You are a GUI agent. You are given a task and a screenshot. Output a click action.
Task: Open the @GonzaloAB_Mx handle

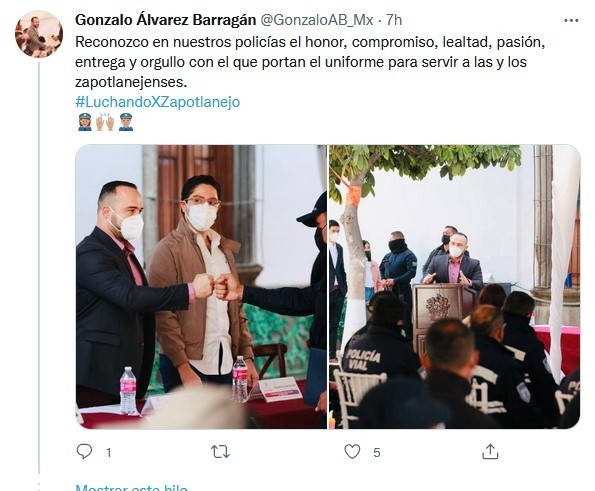pos(316,20)
